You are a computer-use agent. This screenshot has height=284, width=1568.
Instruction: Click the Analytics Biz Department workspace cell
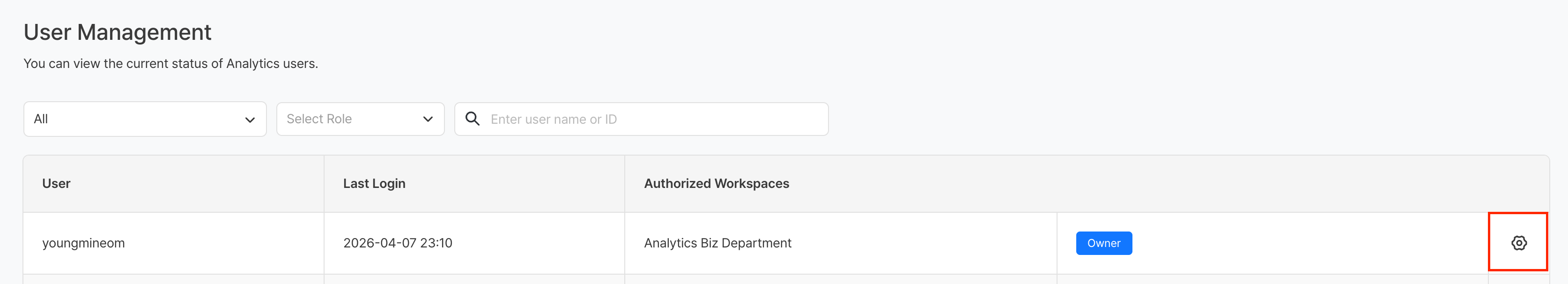click(x=717, y=243)
